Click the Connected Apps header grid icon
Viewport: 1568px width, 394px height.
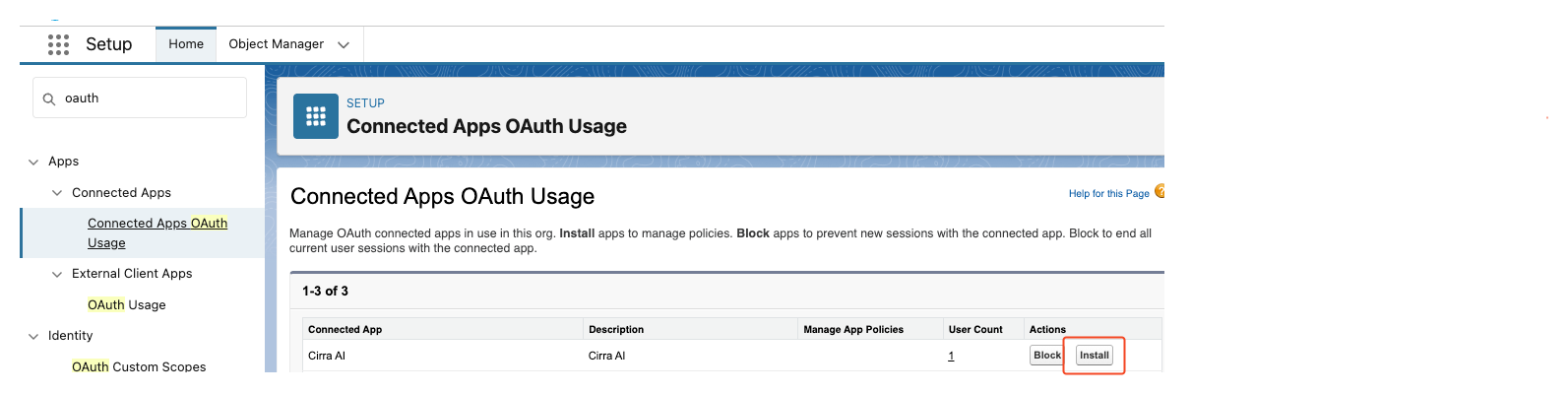(x=316, y=116)
